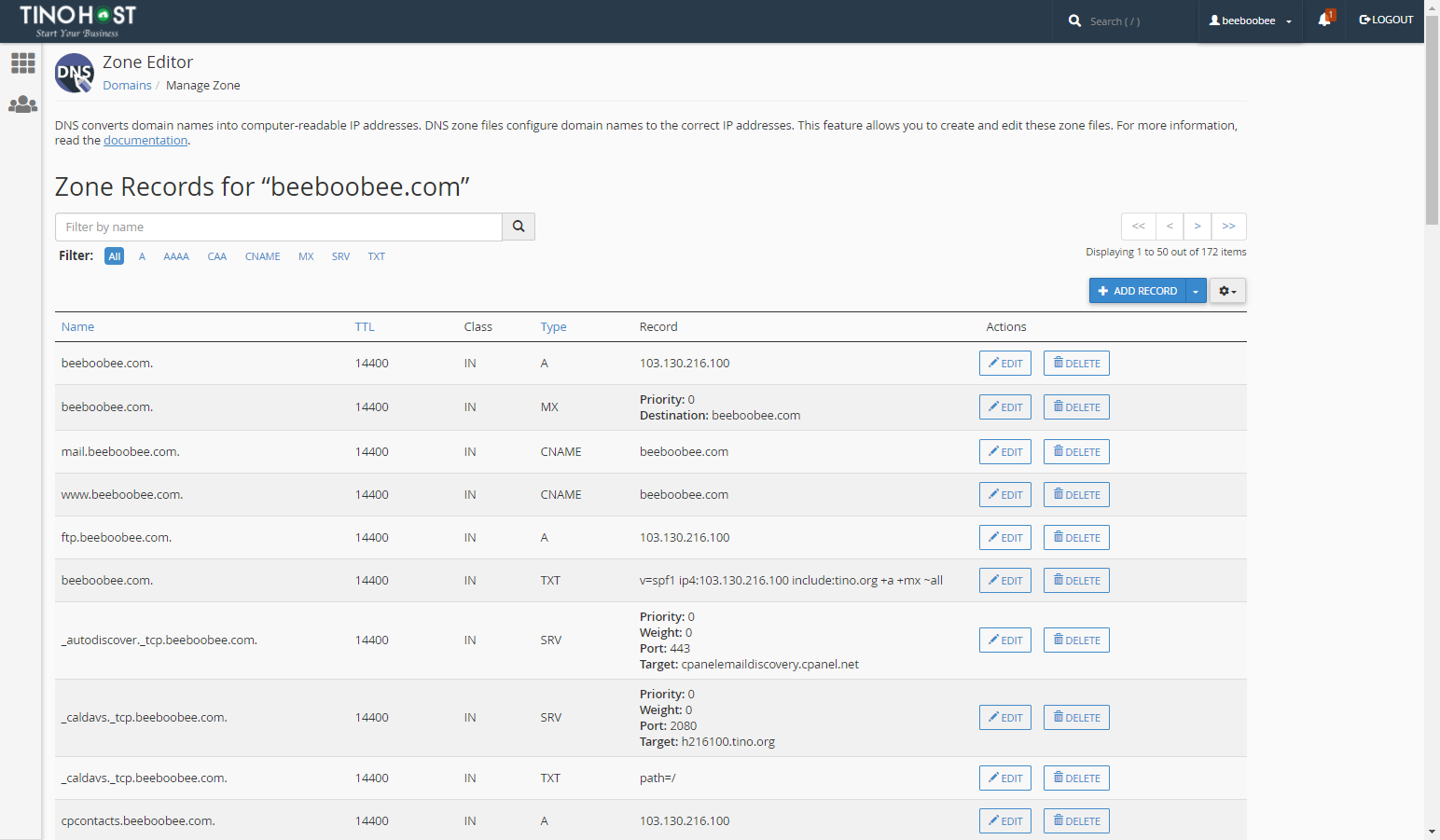Open notifications bell icon
This screenshot has width=1440, height=840.
click(x=1325, y=19)
